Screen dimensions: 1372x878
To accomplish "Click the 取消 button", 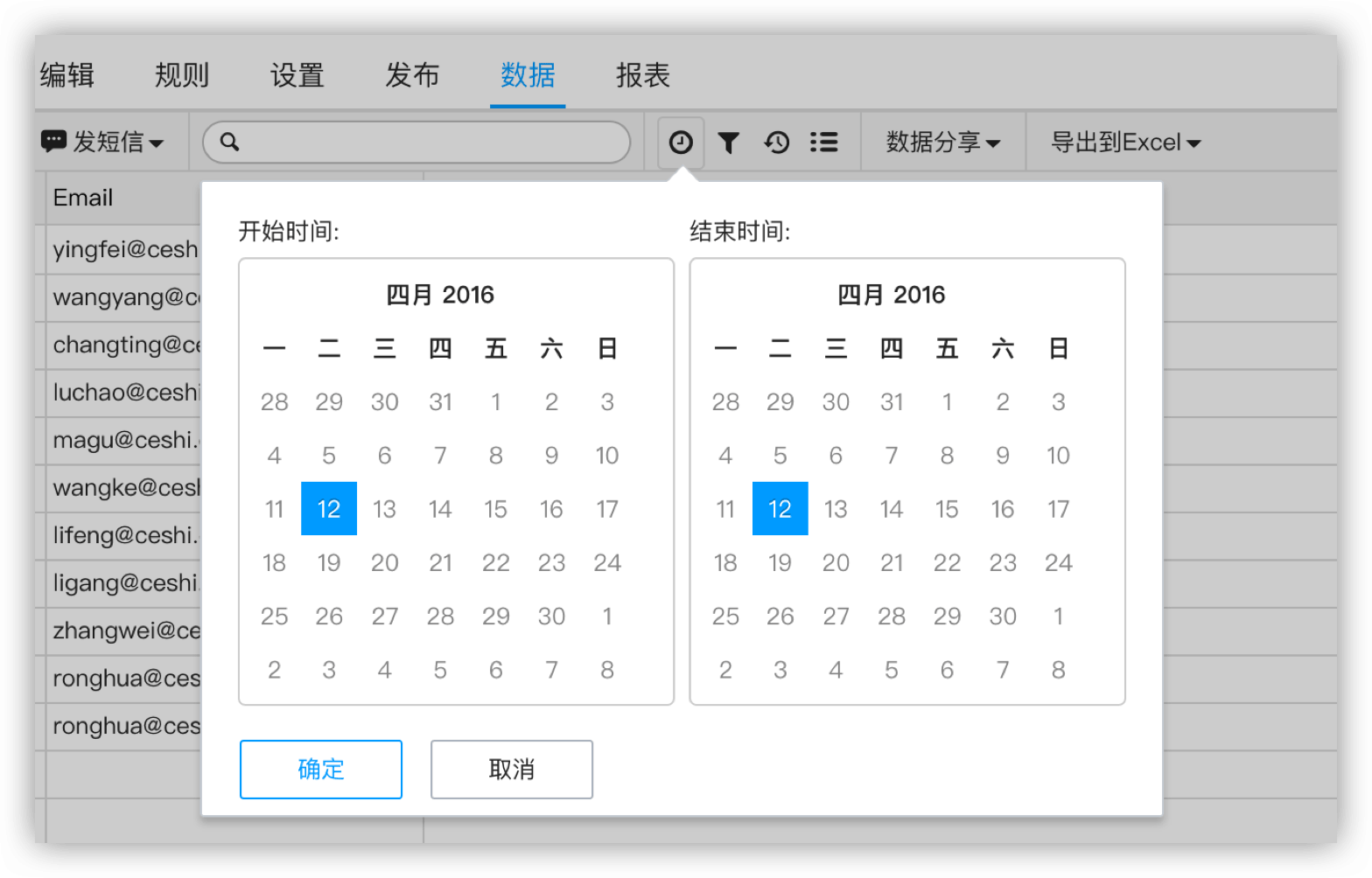I will point(512,770).
